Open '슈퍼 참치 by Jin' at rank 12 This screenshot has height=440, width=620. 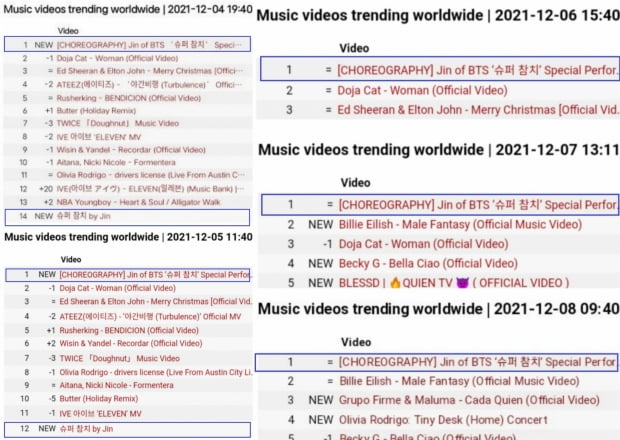coord(86,429)
